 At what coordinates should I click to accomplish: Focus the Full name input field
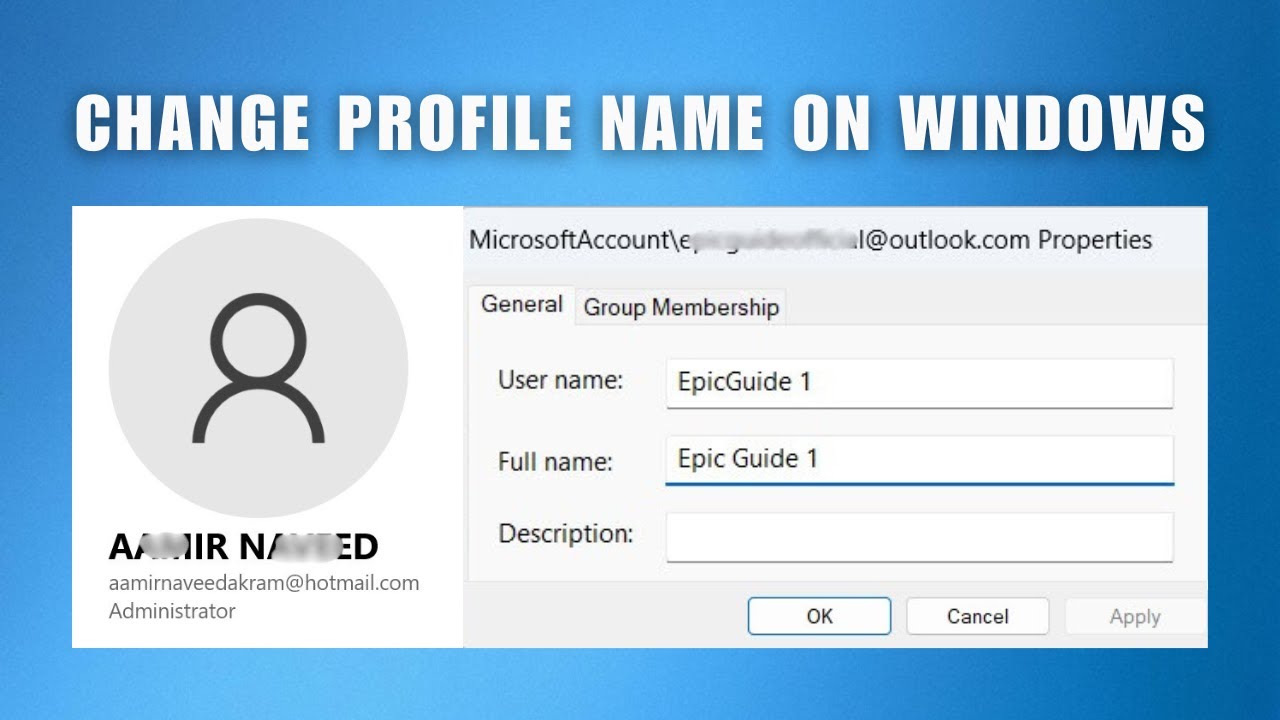click(x=919, y=459)
